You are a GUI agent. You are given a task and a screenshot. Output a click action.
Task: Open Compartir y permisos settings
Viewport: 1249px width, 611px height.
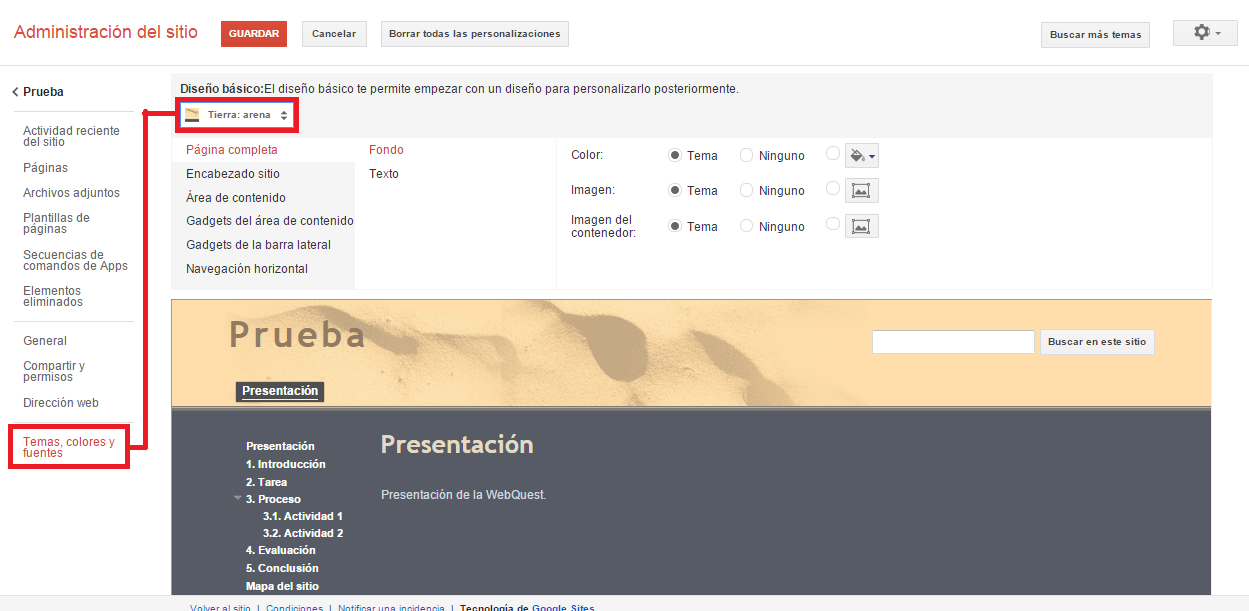tap(54, 371)
